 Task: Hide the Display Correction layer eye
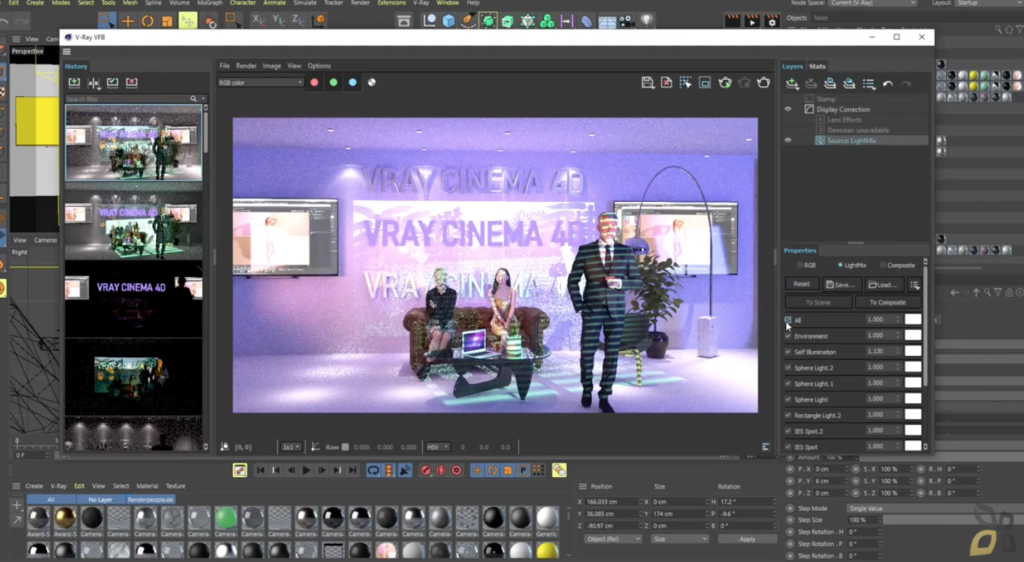788,109
